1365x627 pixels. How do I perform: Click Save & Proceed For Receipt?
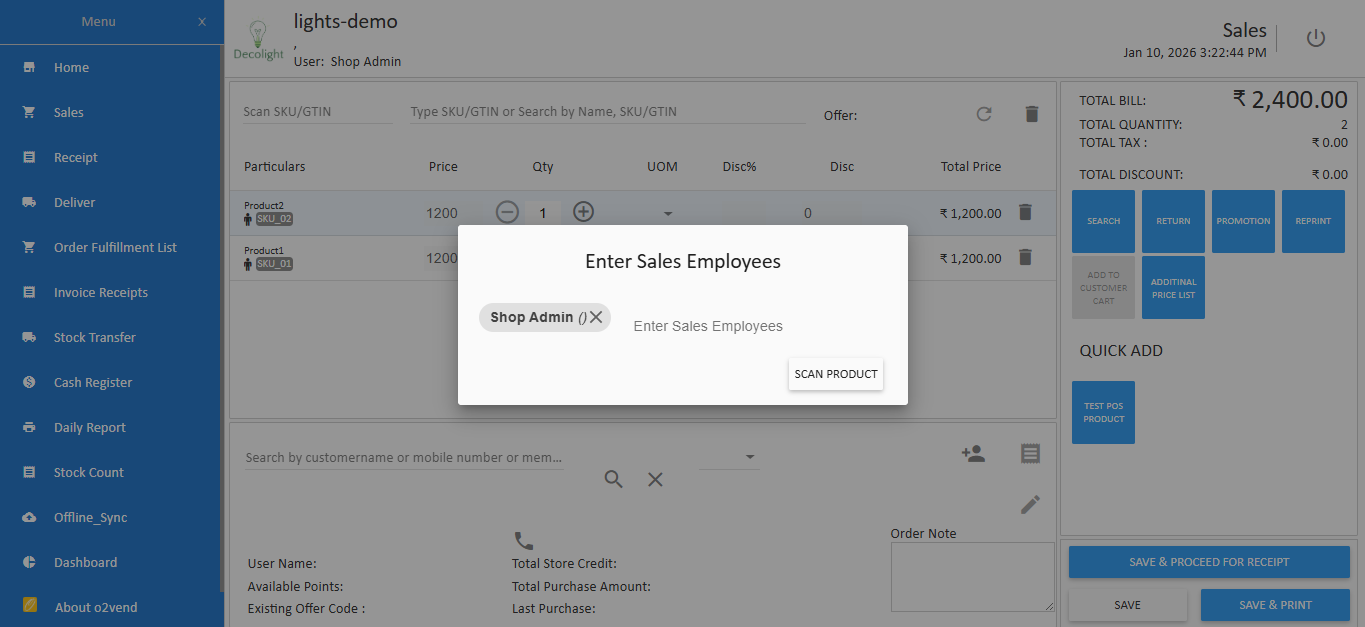[x=1209, y=562]
